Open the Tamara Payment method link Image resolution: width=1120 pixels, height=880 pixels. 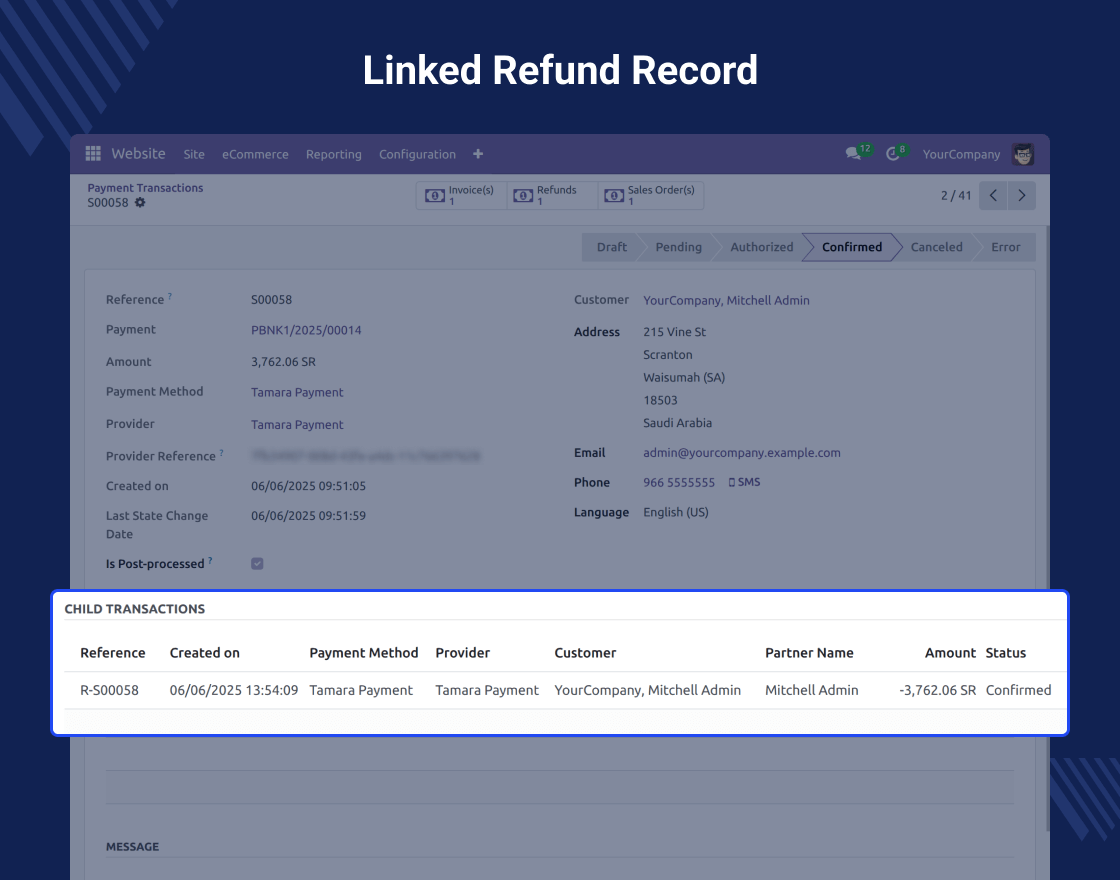(297, 392)
